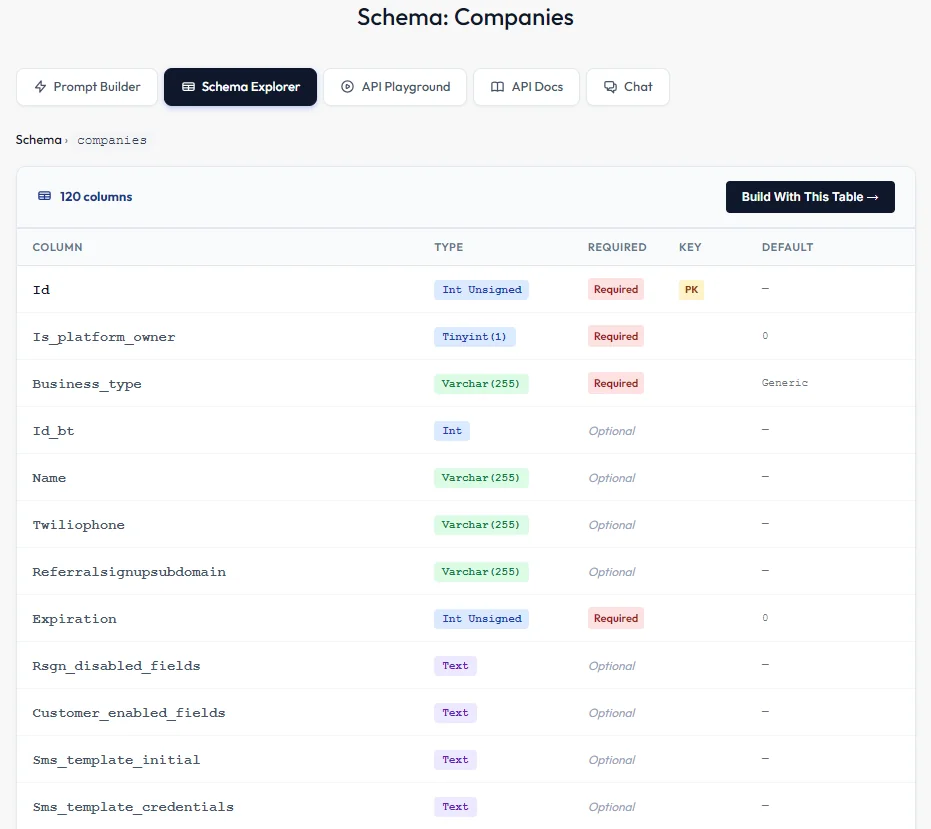Click the REQUIRED column header

(x=617, y=247)
